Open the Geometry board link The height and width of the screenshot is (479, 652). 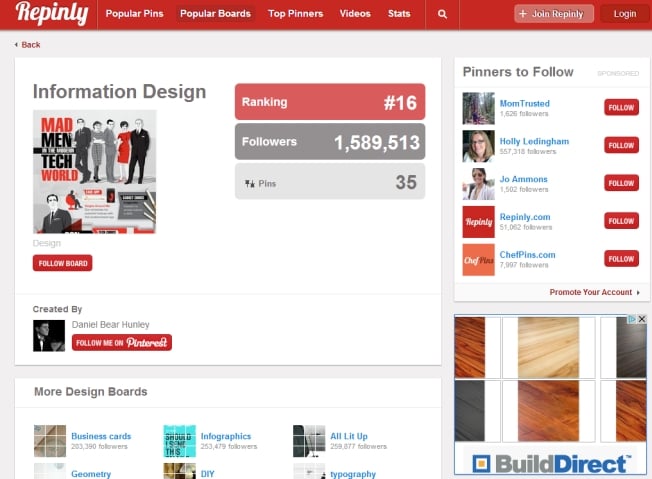coord(91,474)
